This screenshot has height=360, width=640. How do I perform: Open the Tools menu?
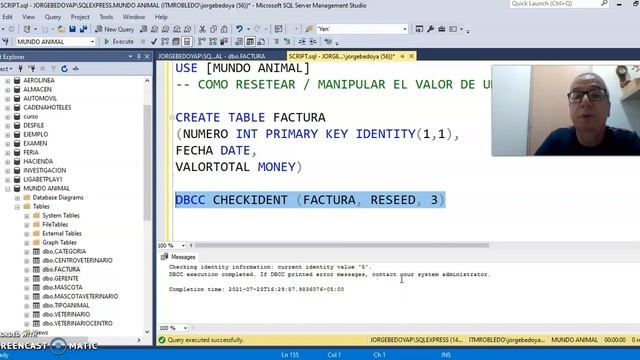[106, 17]
